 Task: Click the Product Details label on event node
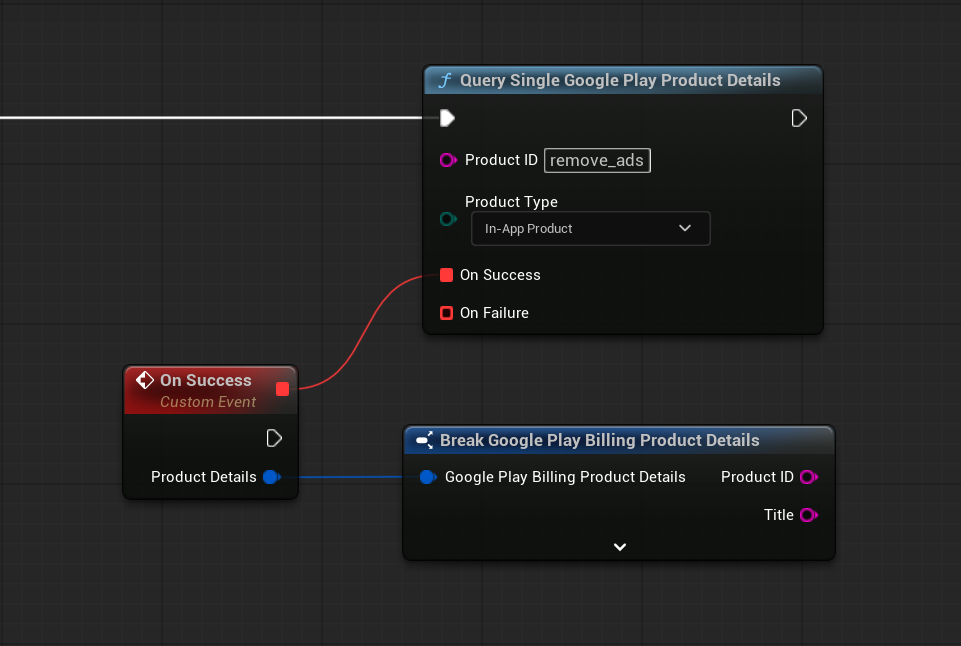click(203, 477)
